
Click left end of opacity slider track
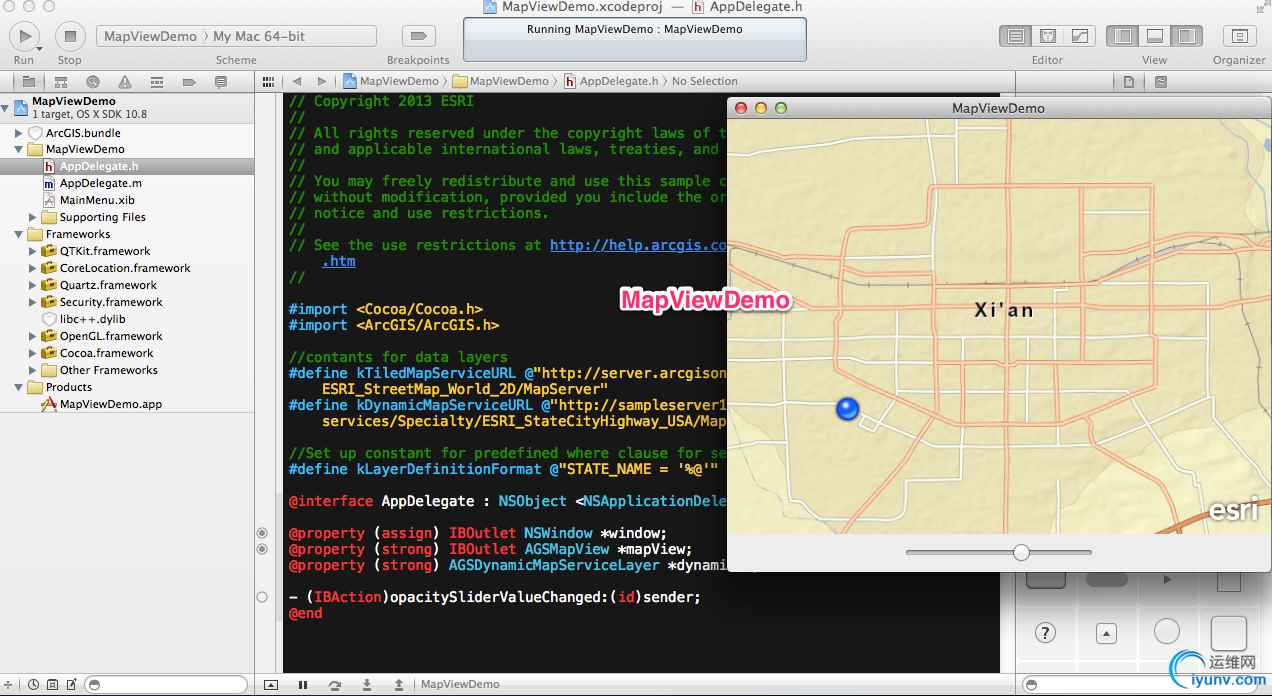click(909, 552)
